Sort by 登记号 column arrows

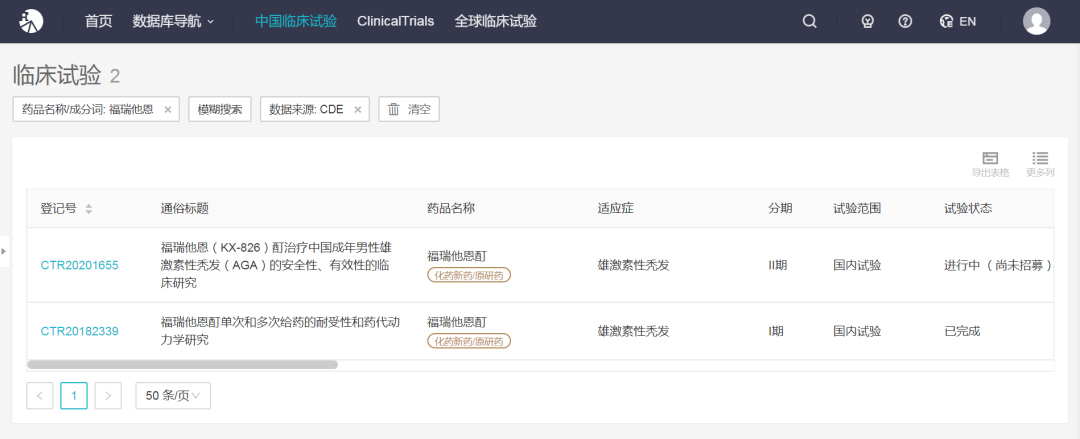[89, 209]
